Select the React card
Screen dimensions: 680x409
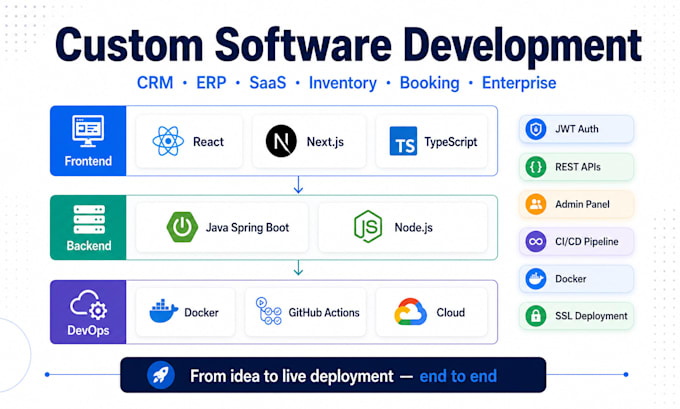[x=189, y=141]
